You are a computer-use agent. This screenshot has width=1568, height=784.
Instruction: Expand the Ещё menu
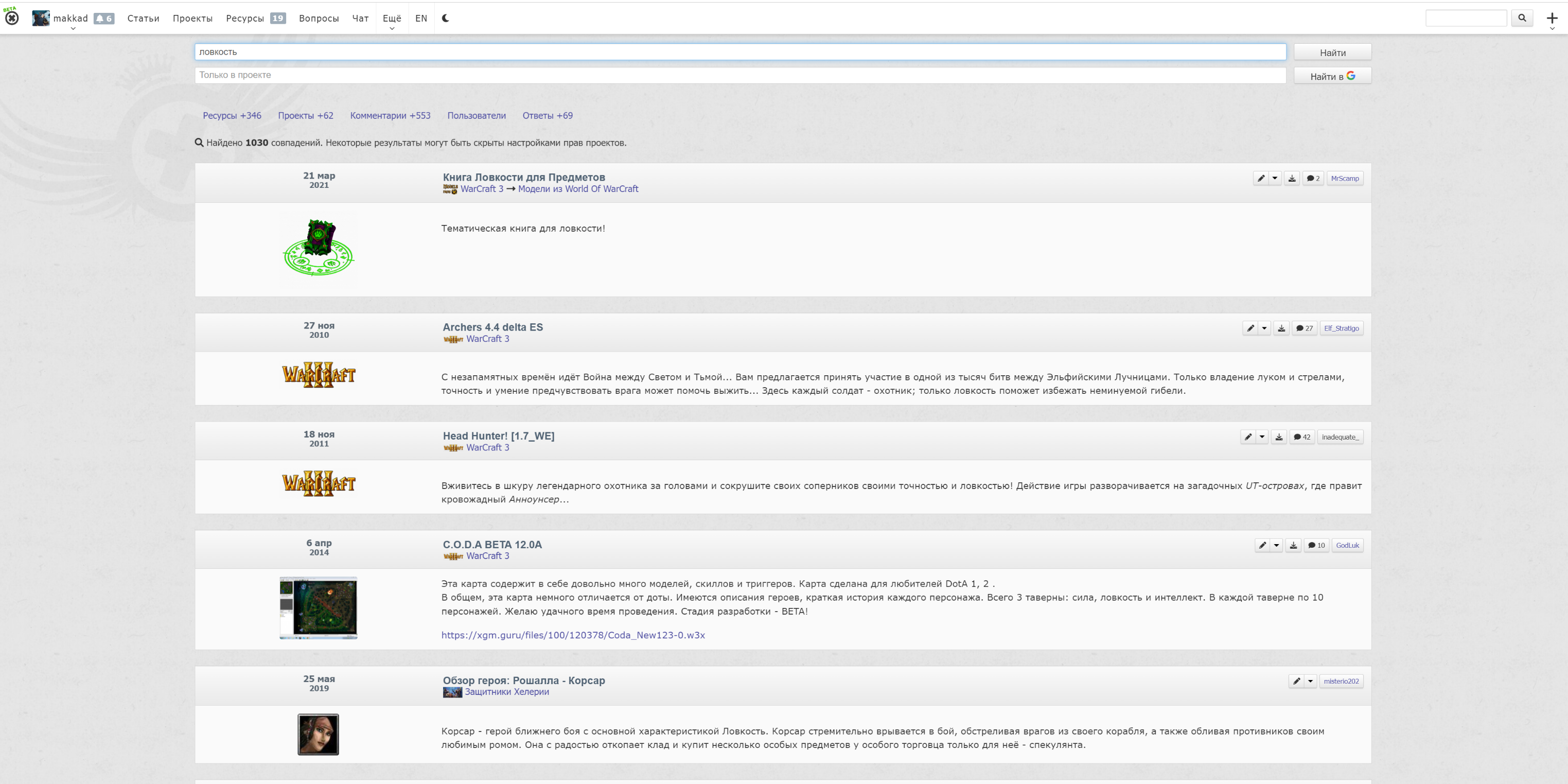392,18
